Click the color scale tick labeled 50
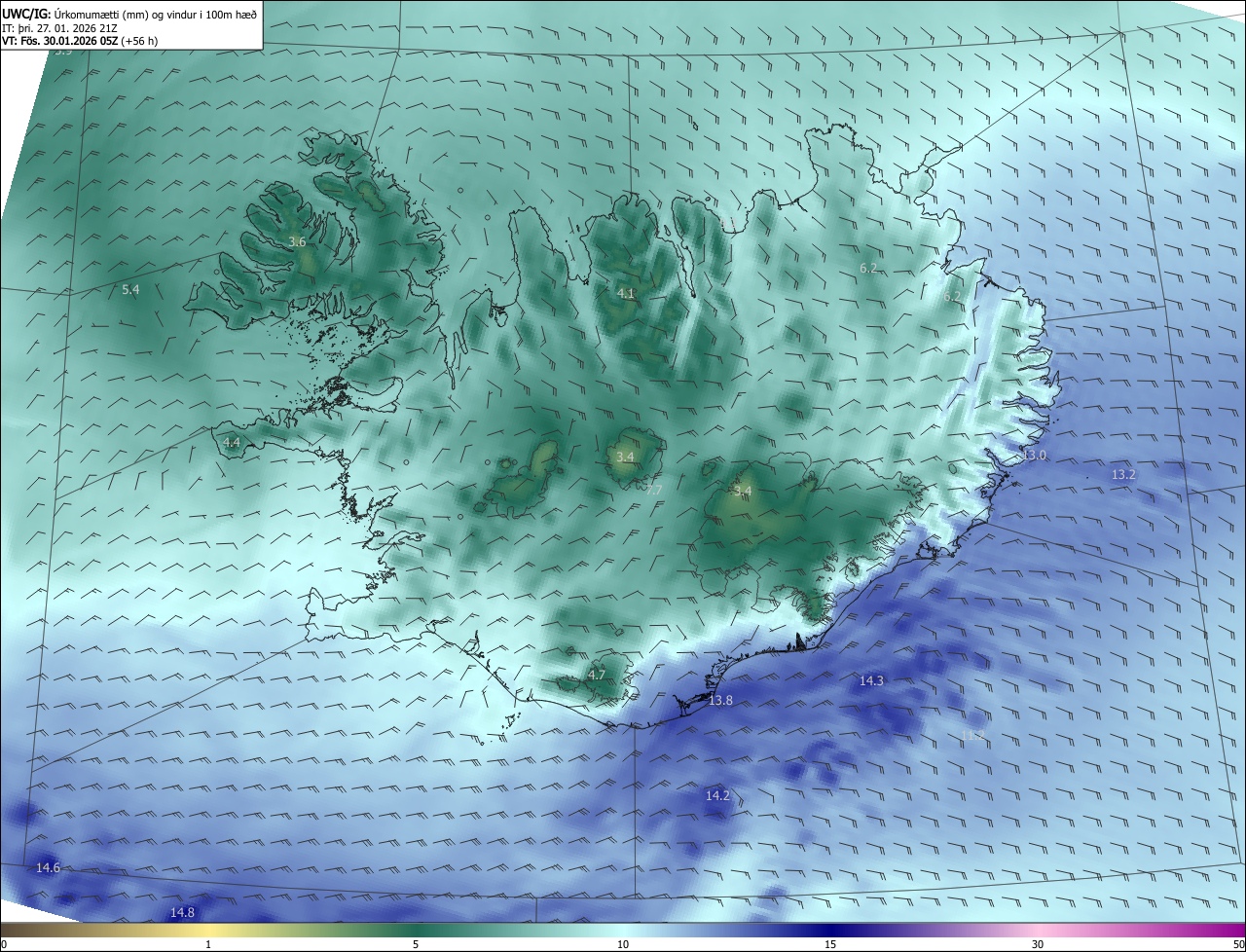 click(1238, 944)
